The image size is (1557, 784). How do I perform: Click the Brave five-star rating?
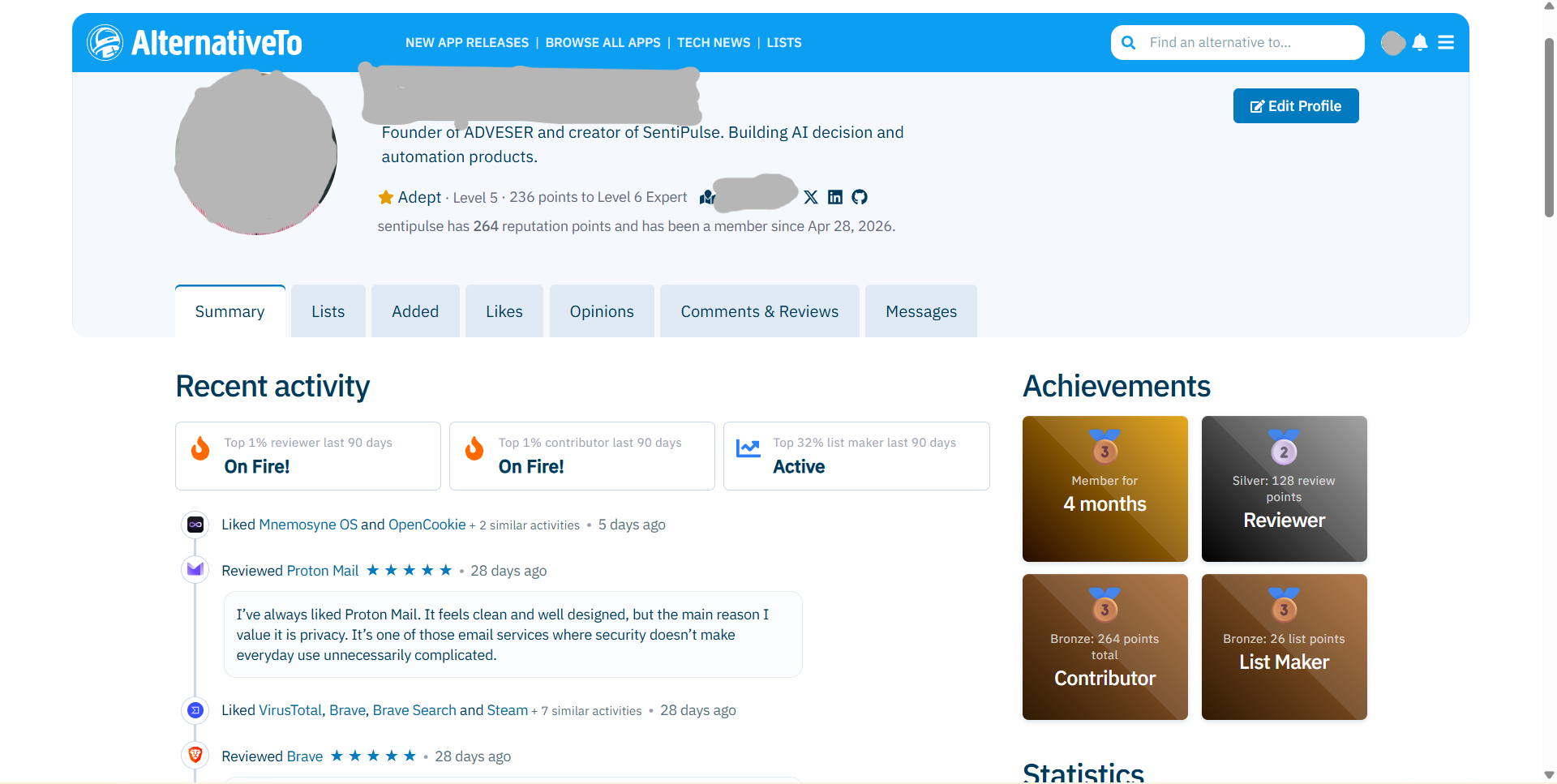pos(373,756)
